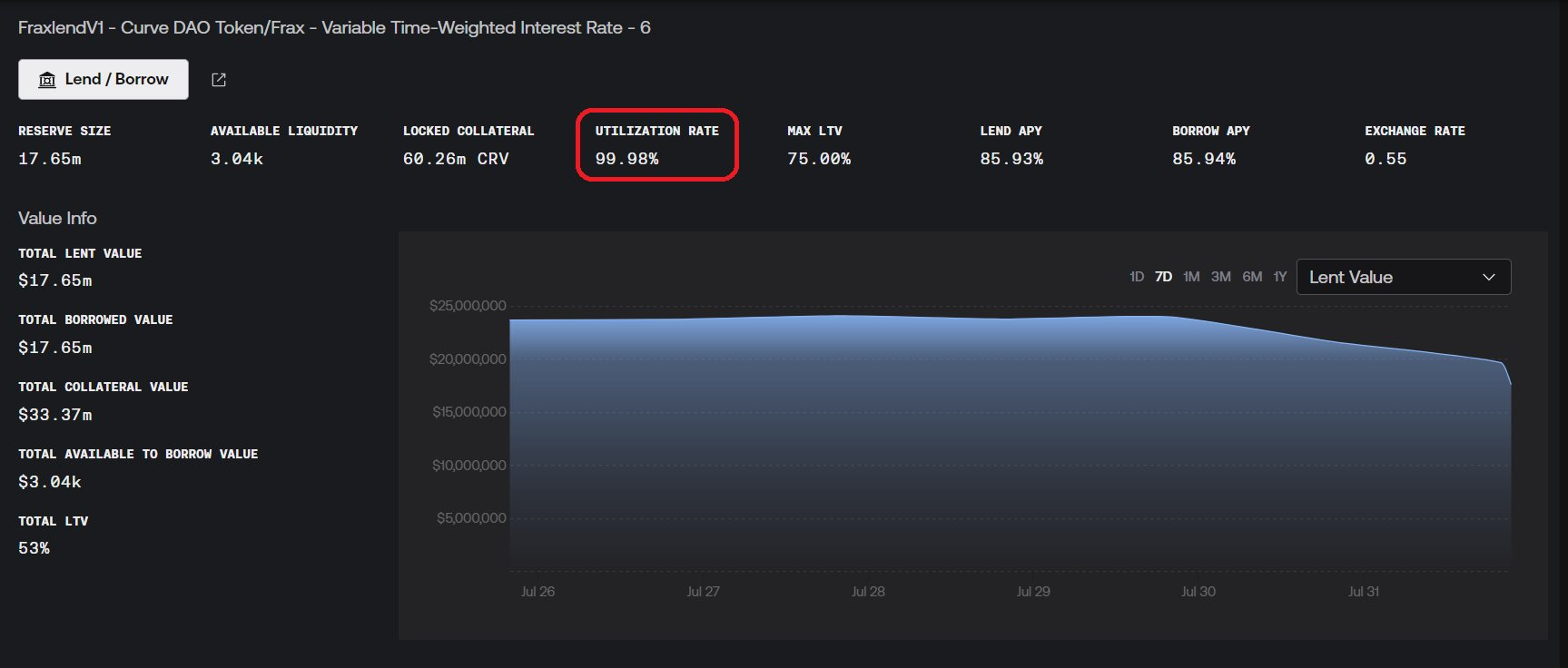Image resolution: width=1568 pixels, height=668 pixels.
Task: Click the Total LTV value 53%
Action: click(34, 548)
